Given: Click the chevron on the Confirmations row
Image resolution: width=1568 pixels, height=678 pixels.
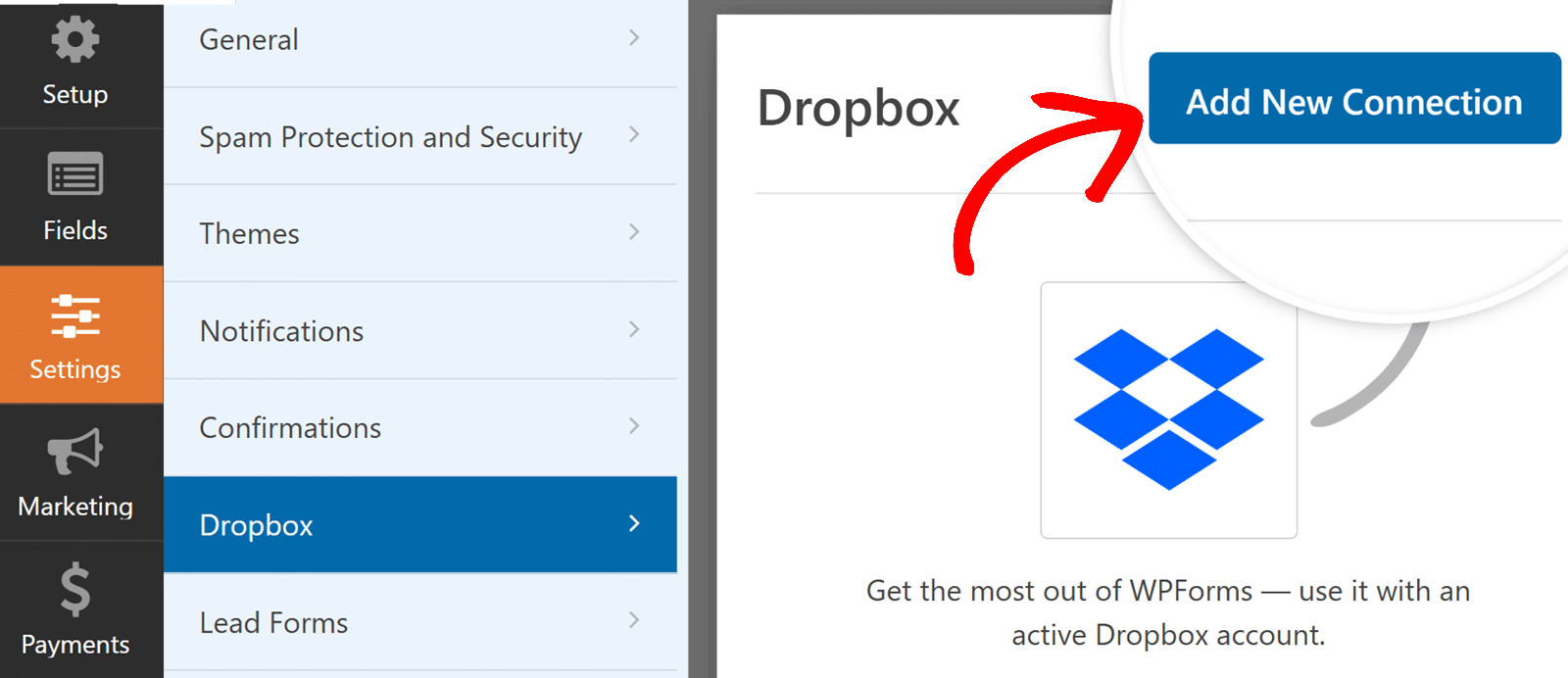Looking at the screenshot, I should (x=634, y=426).
